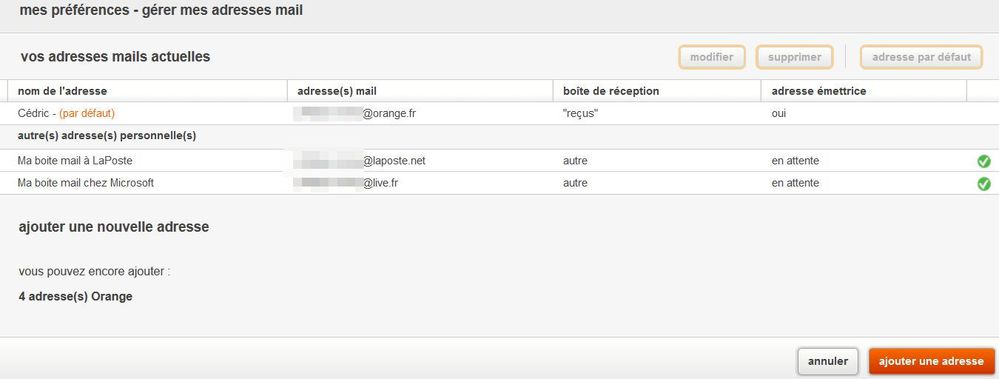Click the "mes préférences - gérer mes adresses mail" title

[161, 10]
